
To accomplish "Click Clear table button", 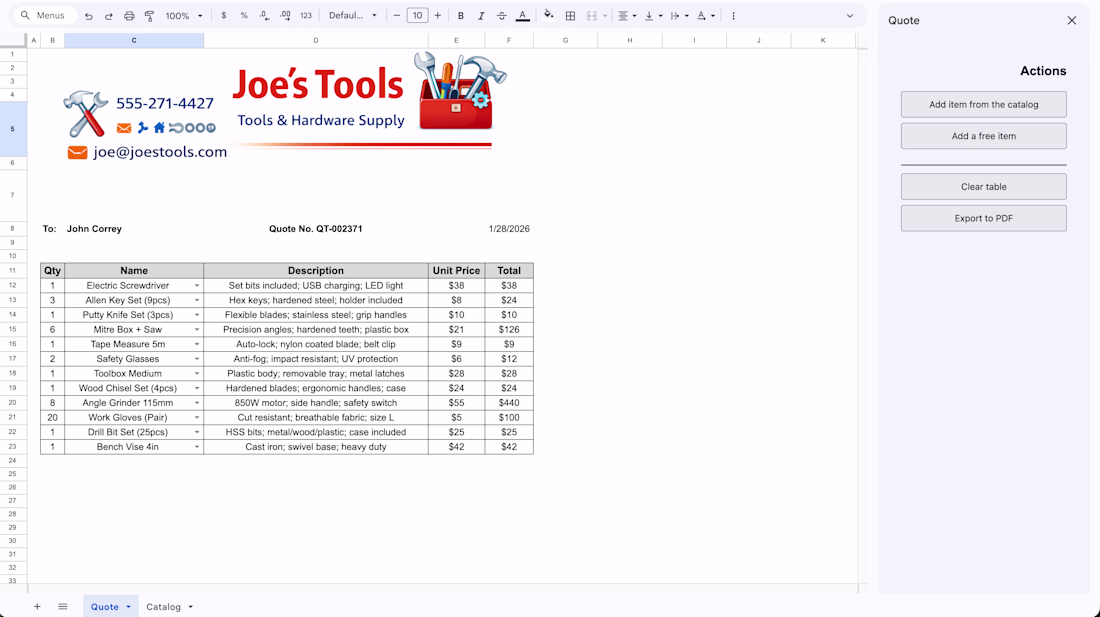I will coord(984,187).
